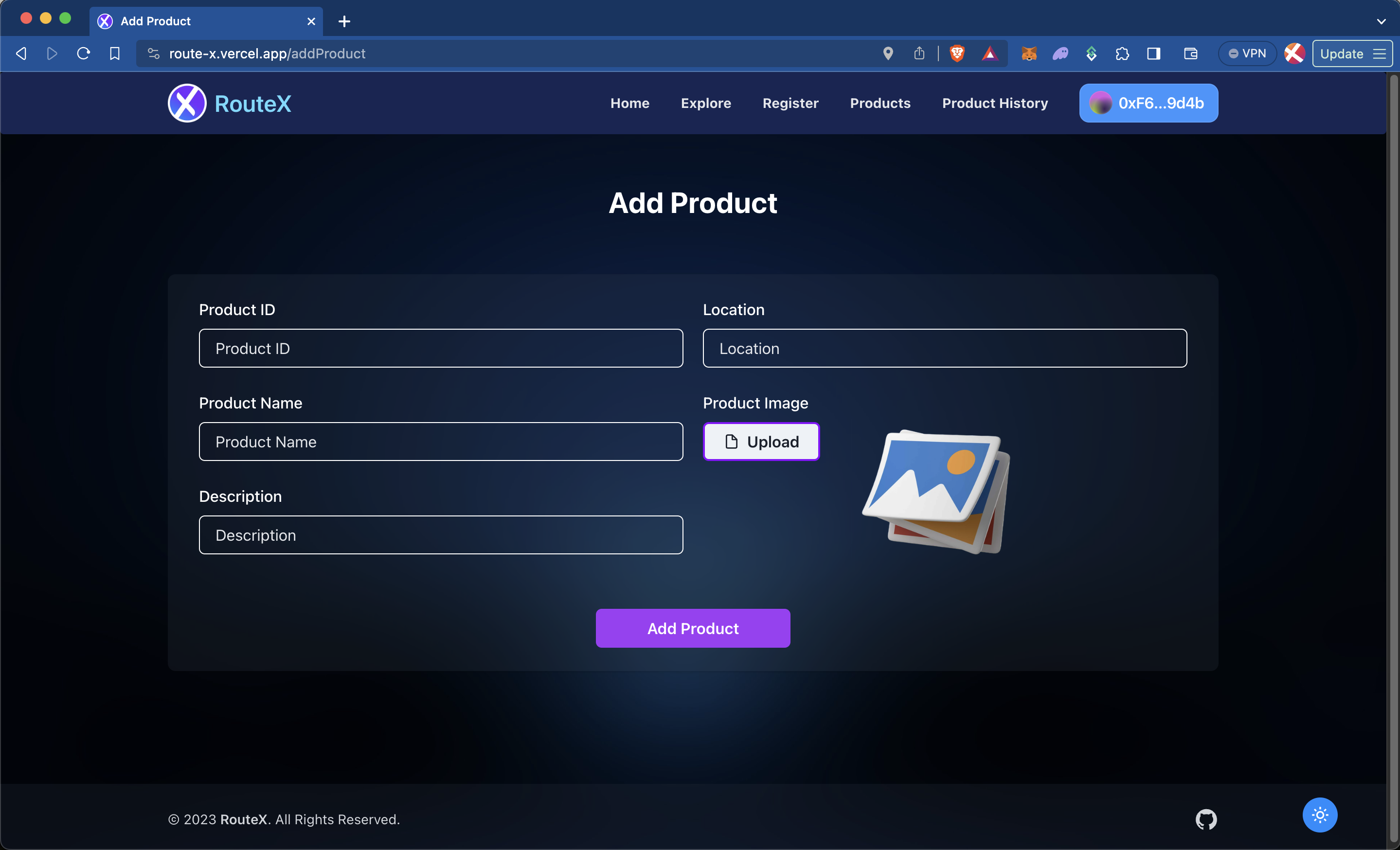The width and height of the screenshot is (1400, 850).
Task: Reload the page
Action: coord(84,53)
